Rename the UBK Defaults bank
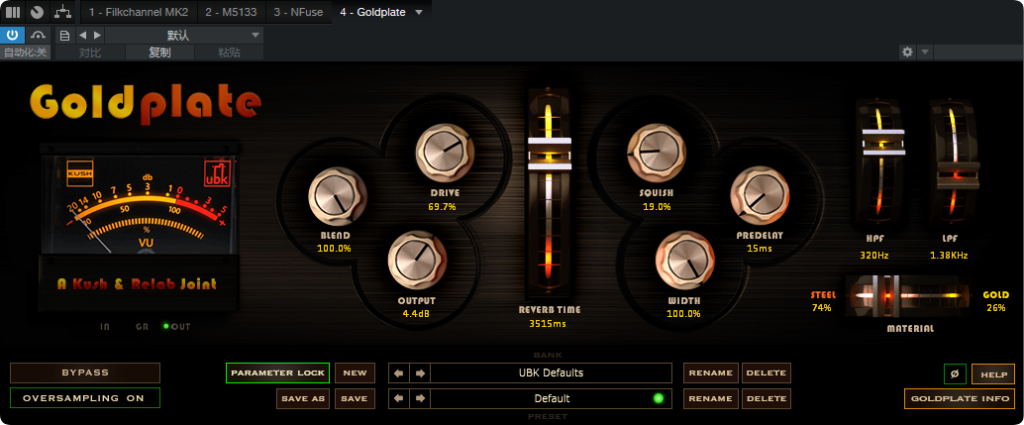This screenshot has width=1024, height=425. coord(711,373)
